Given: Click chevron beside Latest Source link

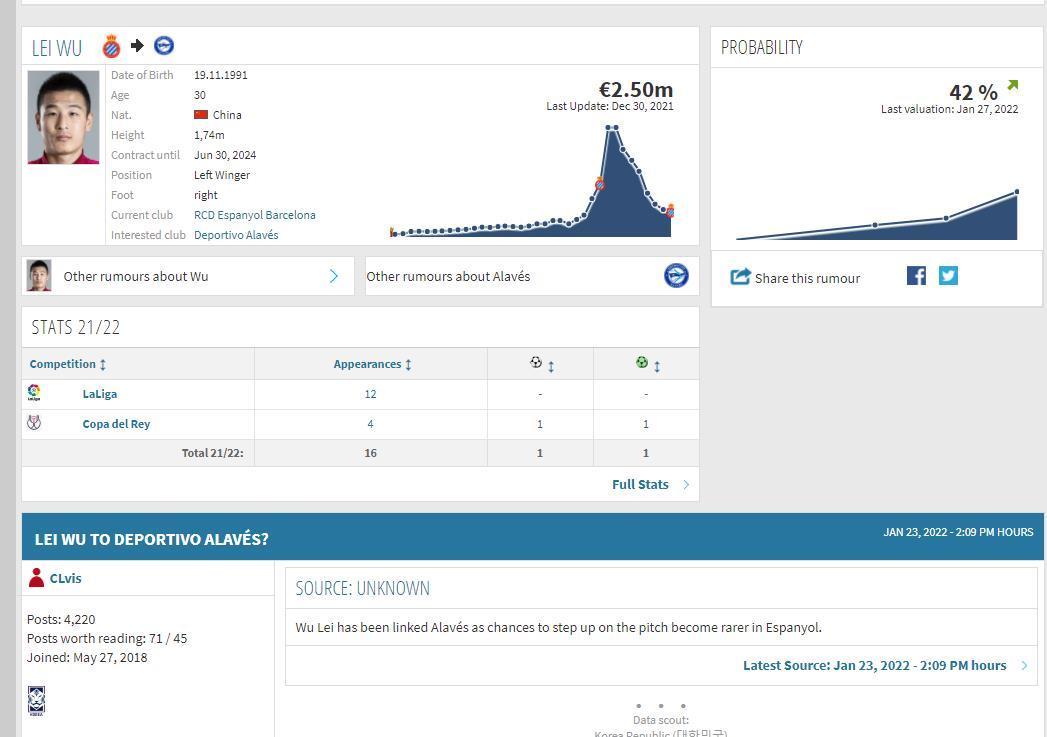Looking at the screenshot, I should pos(1024,666).
